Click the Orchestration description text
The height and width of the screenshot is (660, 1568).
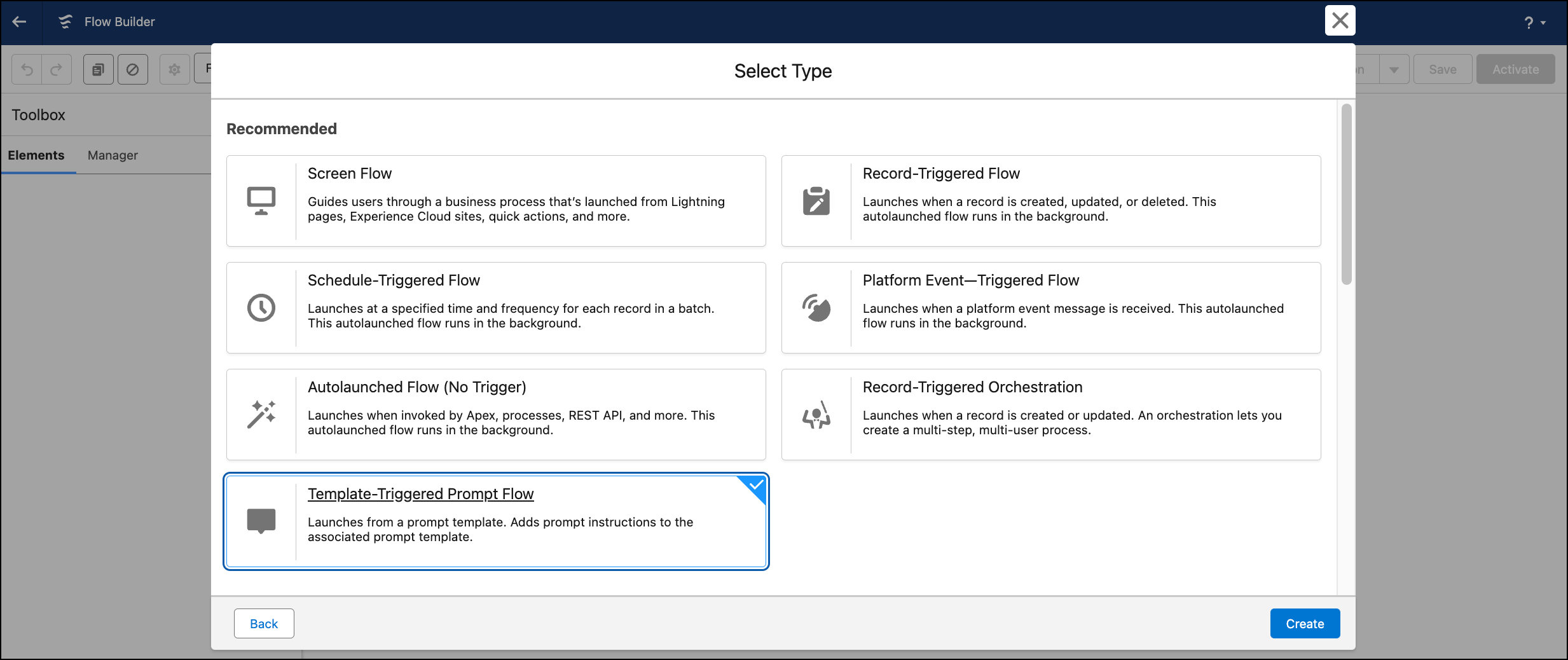[x=1072, y=423]
